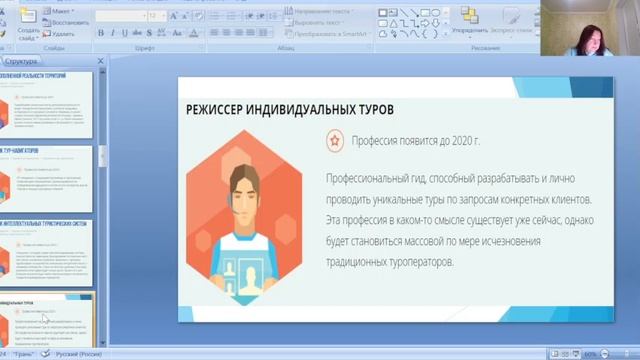Click the font name box

coord(120,16)
